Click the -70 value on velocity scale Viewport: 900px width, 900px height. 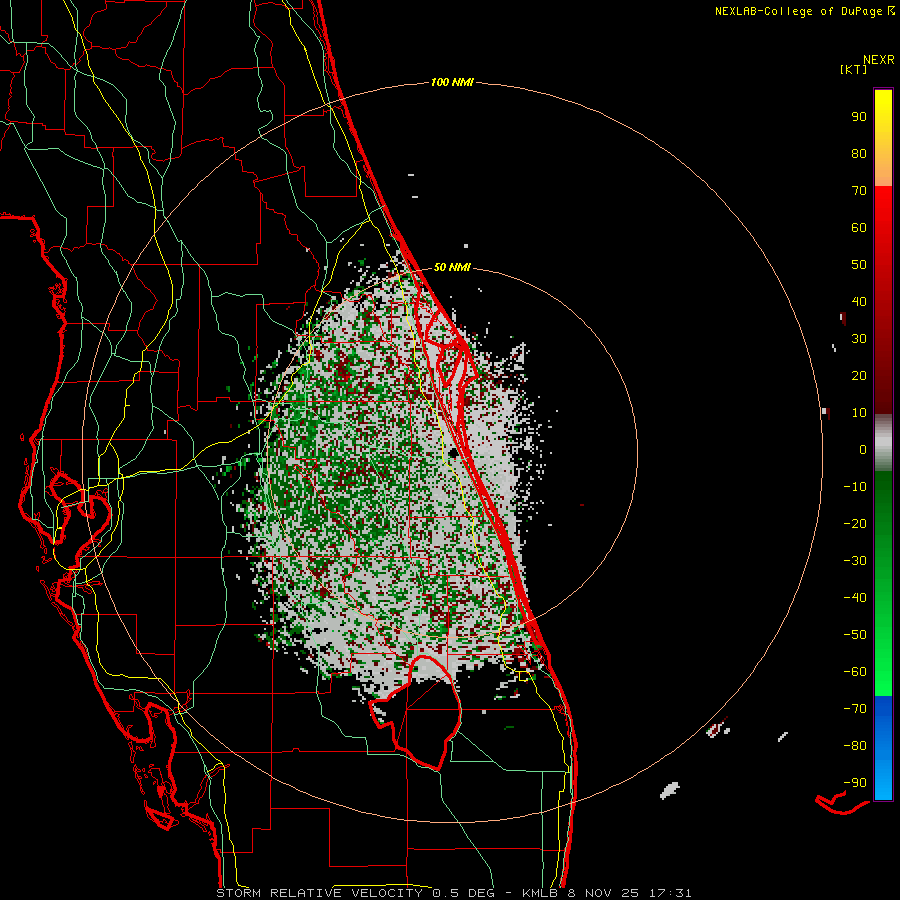855,709
